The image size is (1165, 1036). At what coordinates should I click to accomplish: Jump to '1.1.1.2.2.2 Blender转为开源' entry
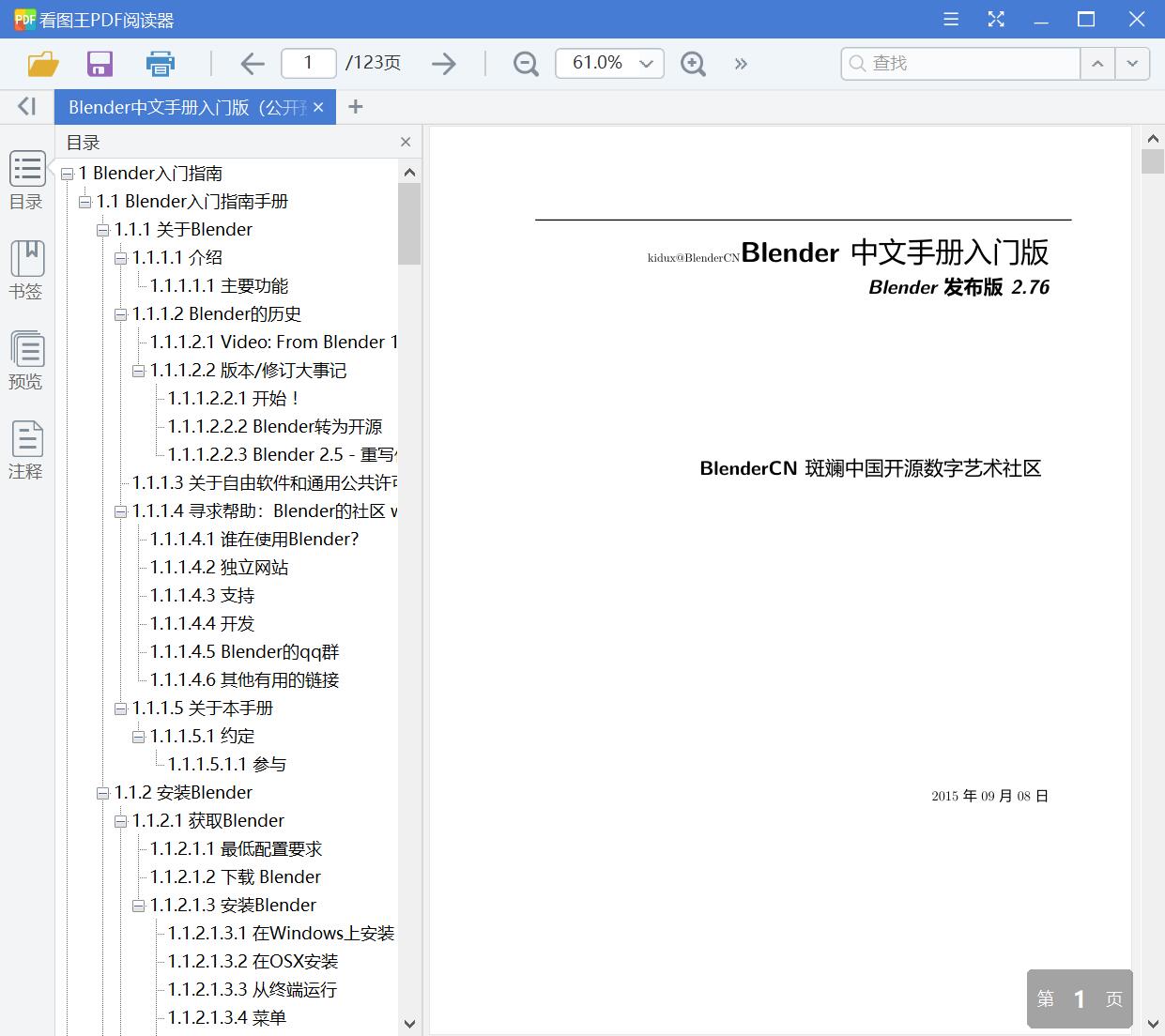pos(275,426)
